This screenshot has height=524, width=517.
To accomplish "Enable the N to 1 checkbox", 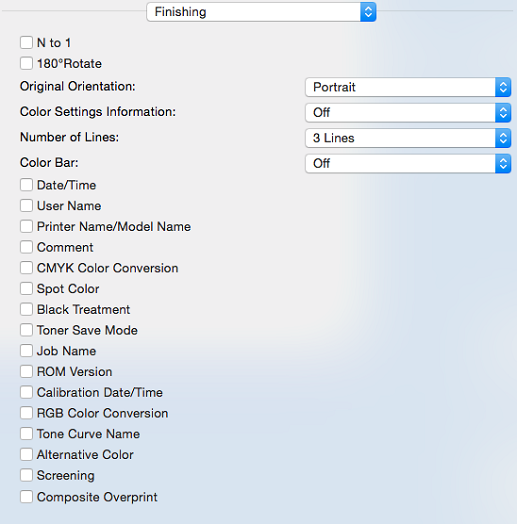I will coord(26,43).
